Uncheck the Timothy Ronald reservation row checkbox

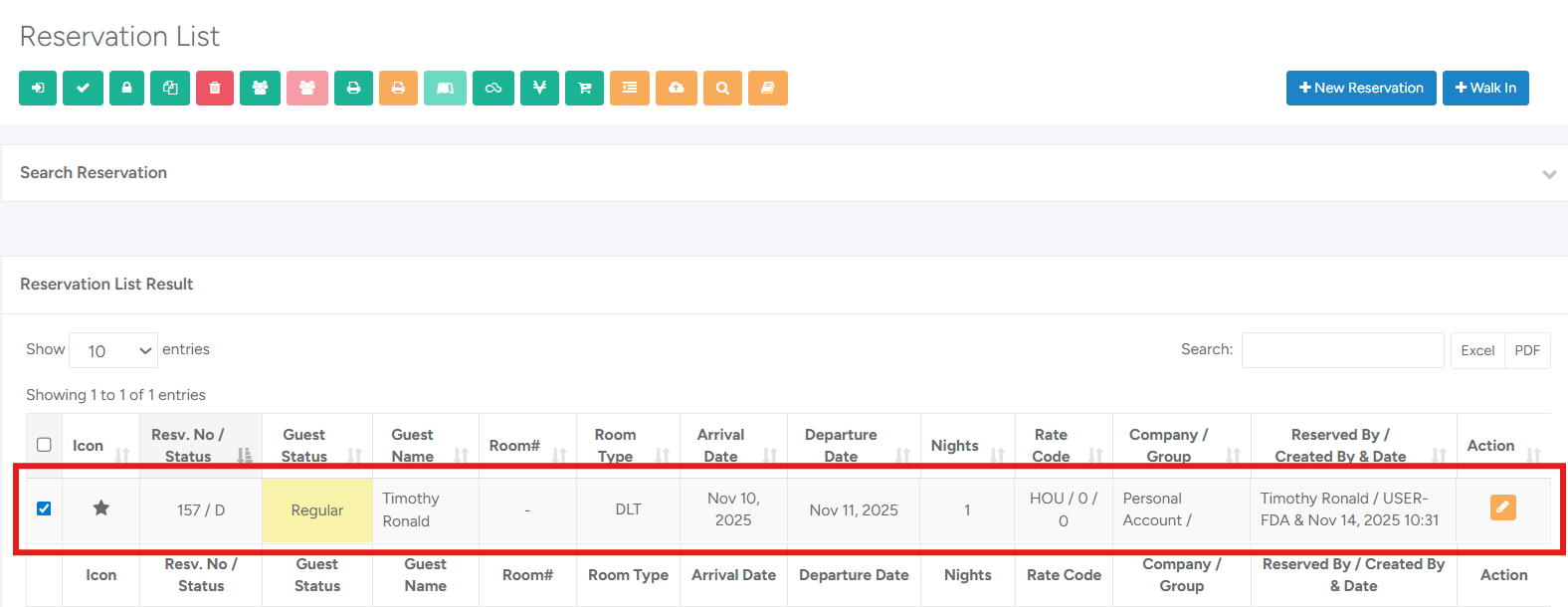pos(44,508)
